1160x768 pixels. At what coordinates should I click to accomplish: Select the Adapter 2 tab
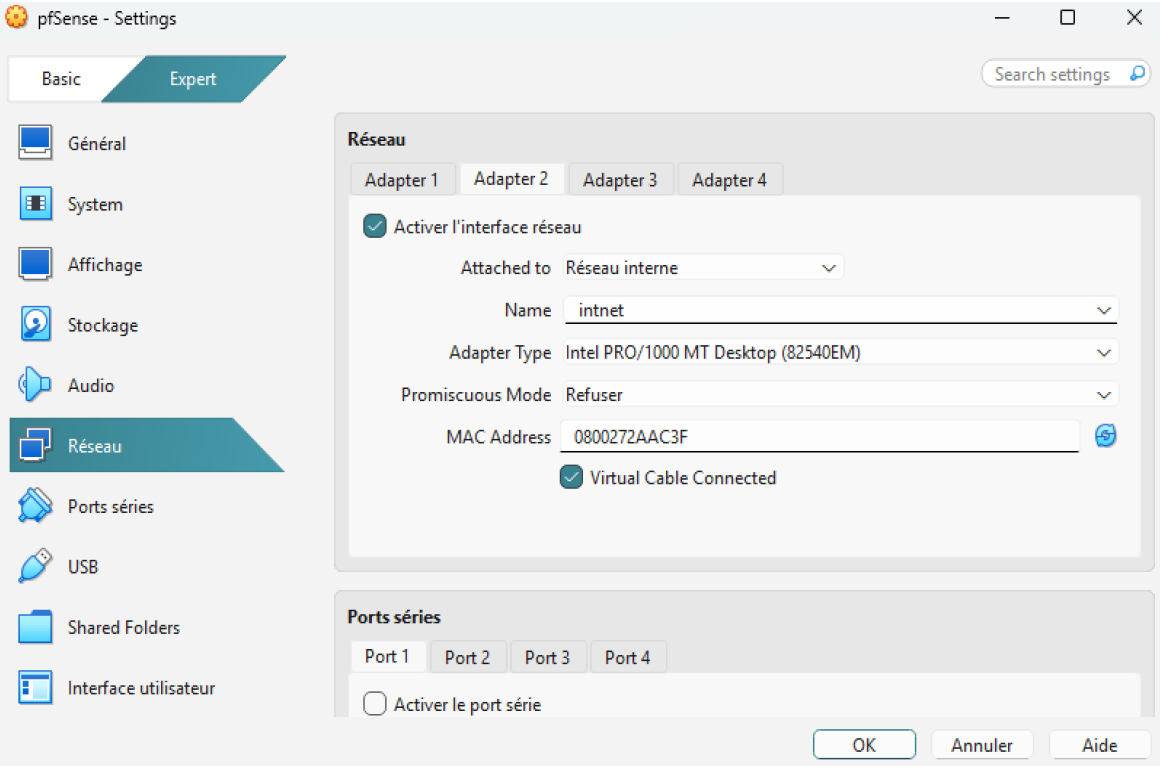pos(511,179)
